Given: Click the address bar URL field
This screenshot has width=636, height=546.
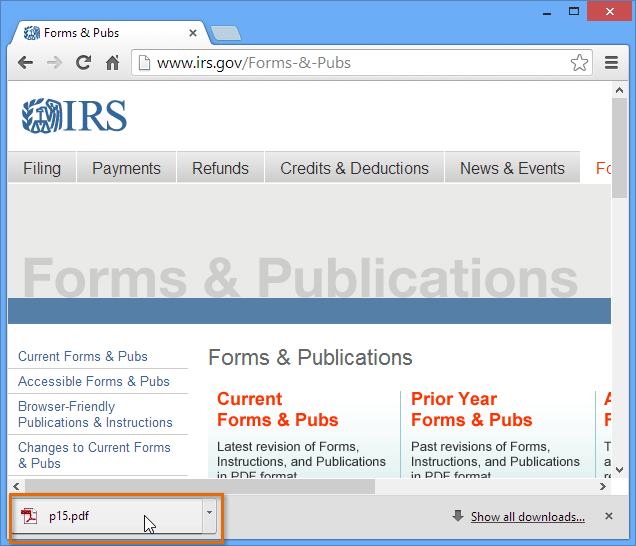Looking at the screenshot, I should (361, 63).
